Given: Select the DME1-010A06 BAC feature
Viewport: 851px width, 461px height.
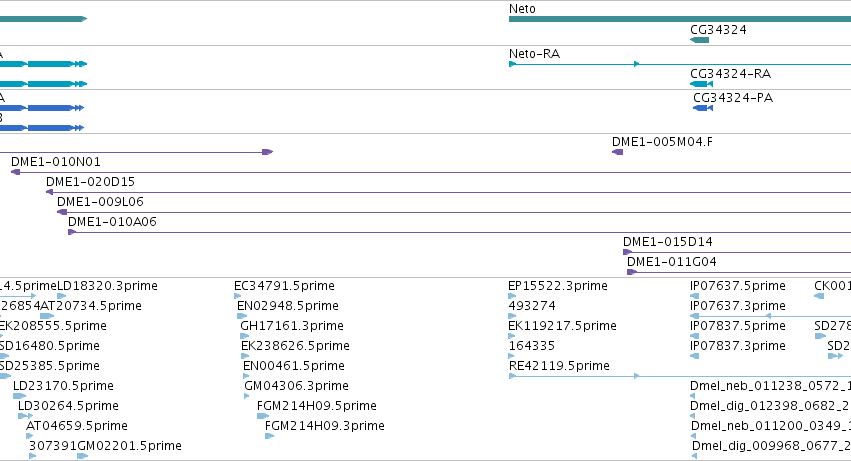Looking at the screenshot, I should 459,232.
